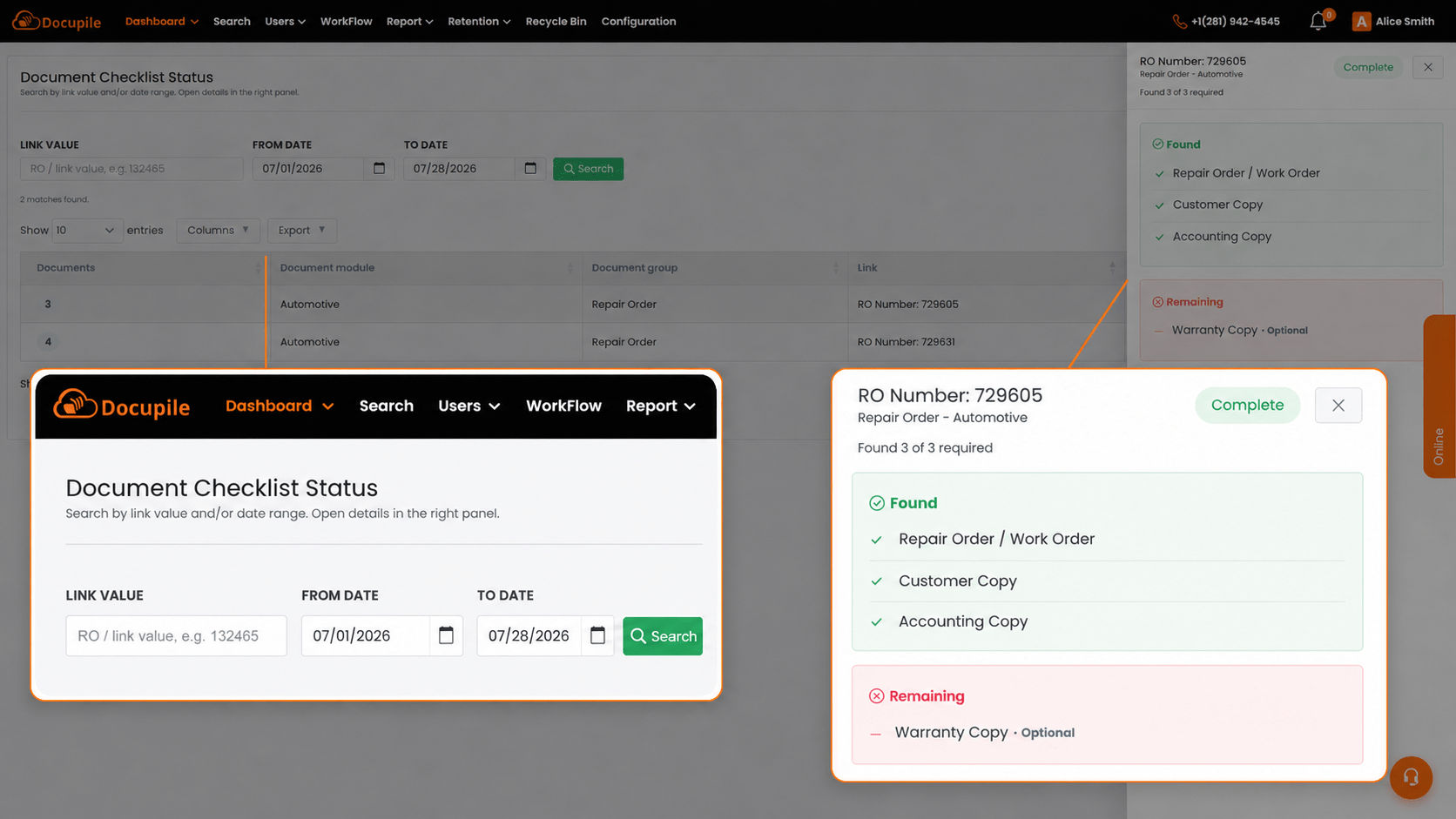The height and width of the screenshot is (819, 1456).
Task: Select the Search menu item in the enlarged callout
Action: (x=387, y=406)
